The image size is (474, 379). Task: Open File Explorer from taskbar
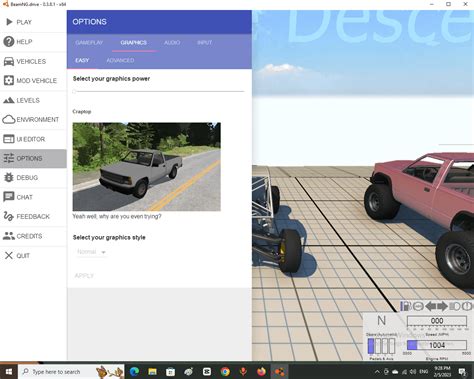coord(152,371)
